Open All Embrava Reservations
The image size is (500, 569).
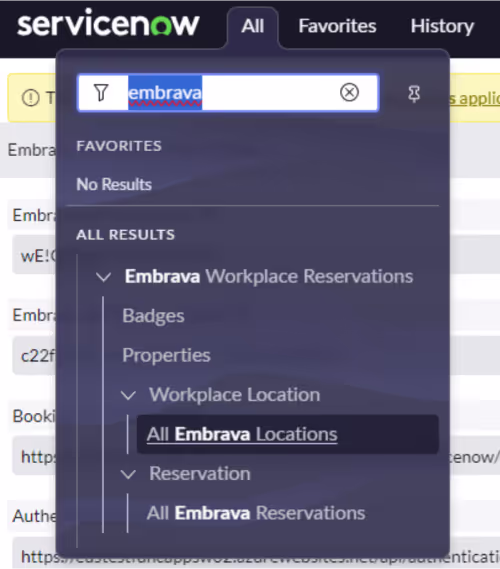[256, 513]
